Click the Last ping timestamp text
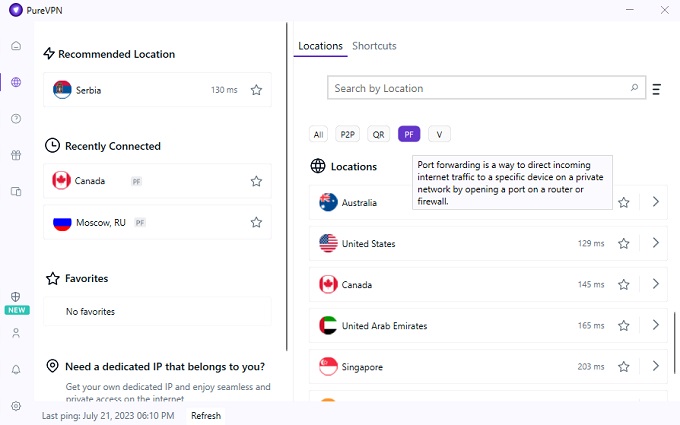This screenshot has width=680, height=425. (x=108, y=415)
